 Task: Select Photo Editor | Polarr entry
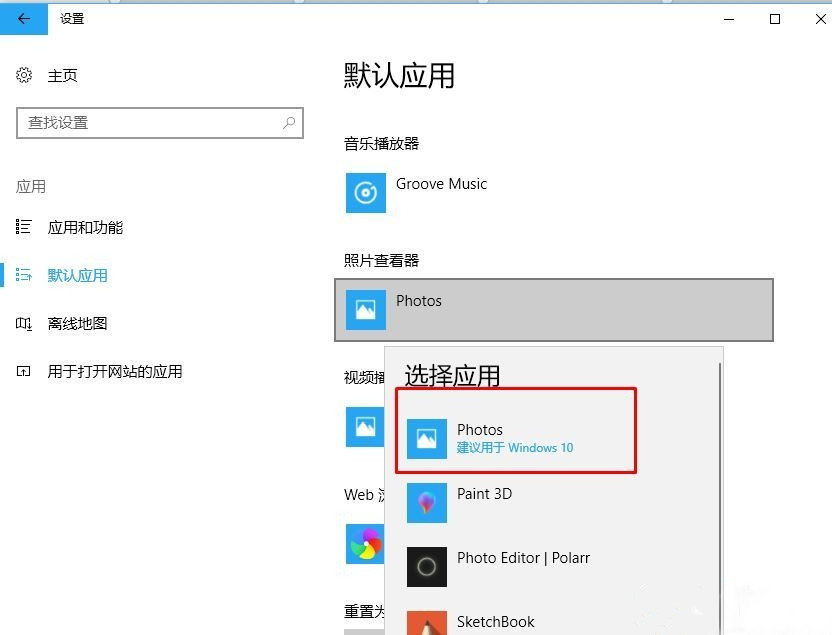(523, 558)
